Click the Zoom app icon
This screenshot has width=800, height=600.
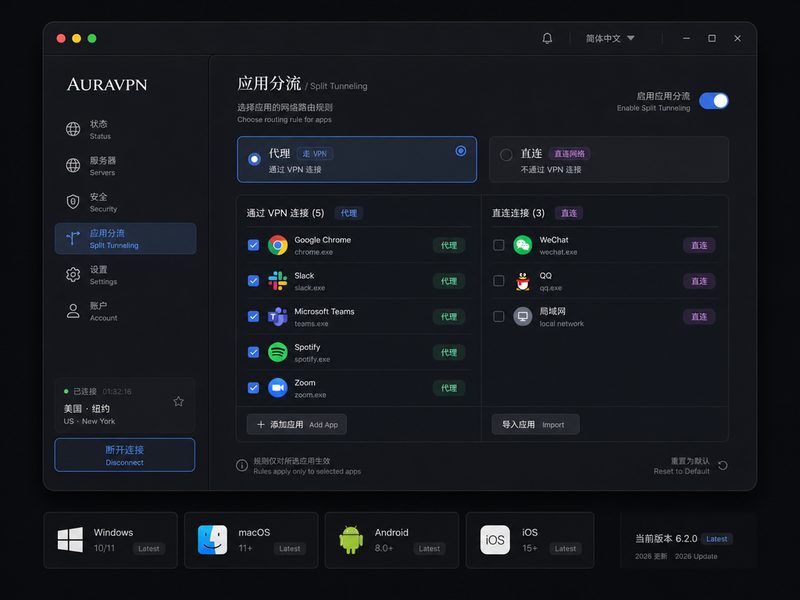pyautogui.click(x=278, y=388)
